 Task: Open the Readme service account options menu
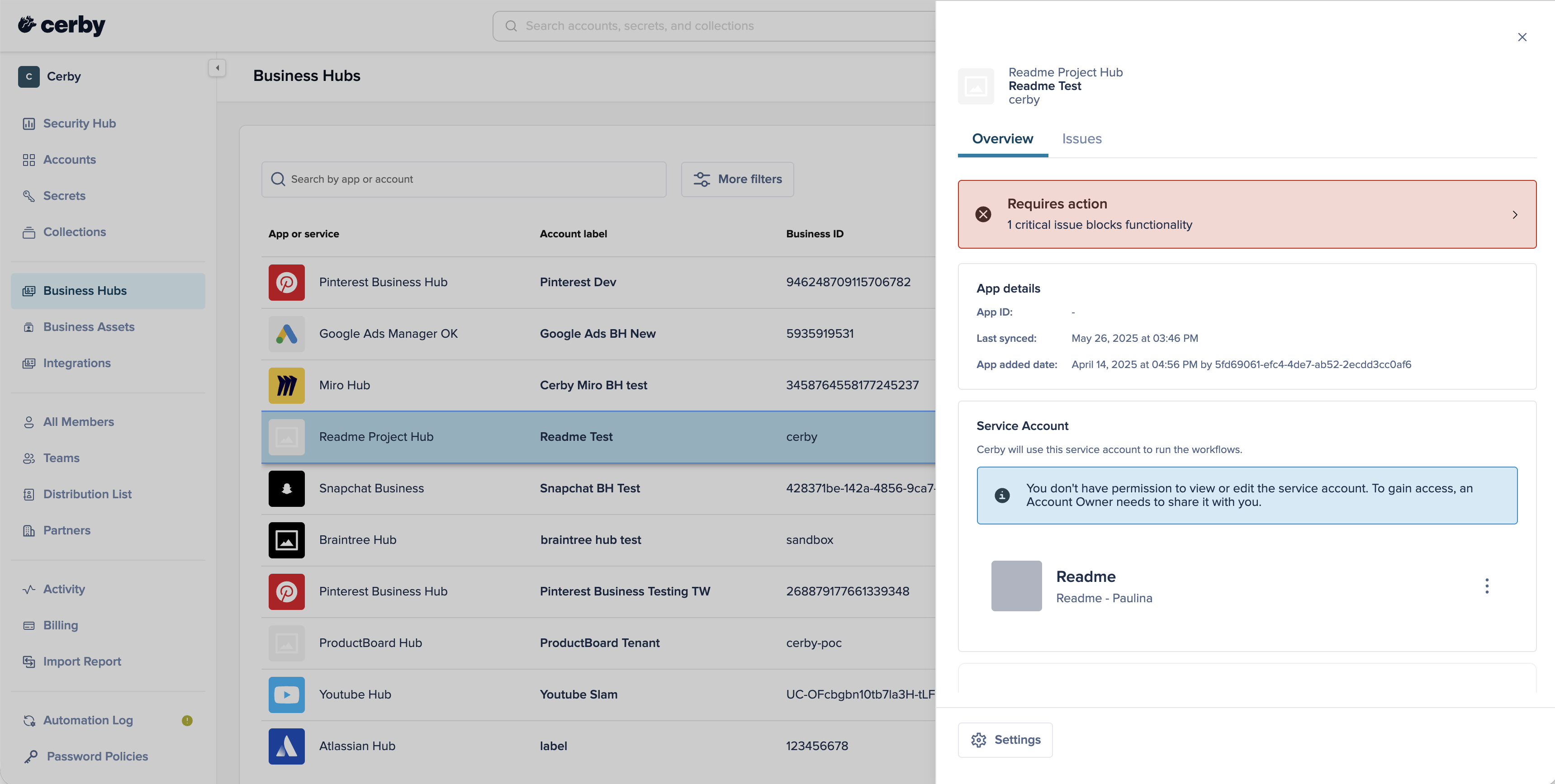1487,586
